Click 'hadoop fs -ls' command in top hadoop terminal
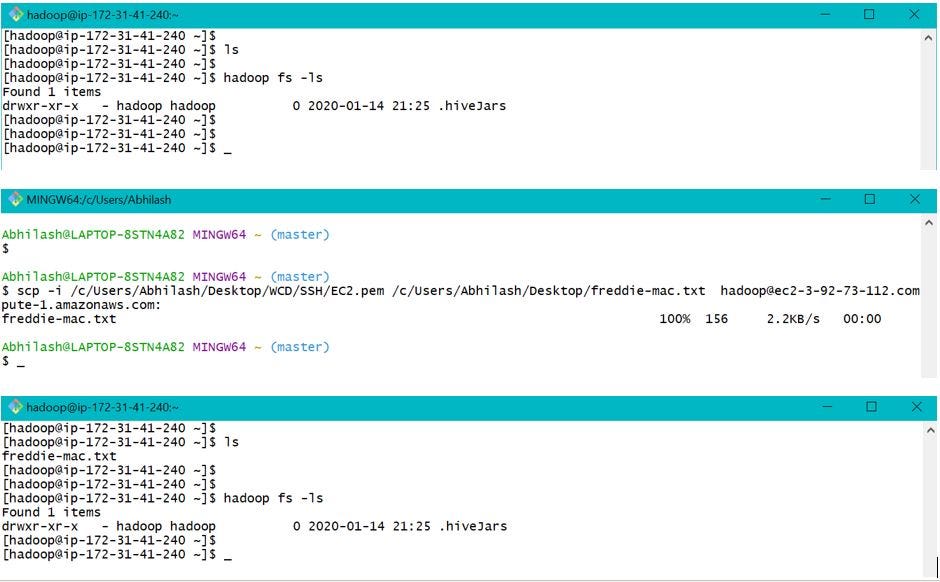Screen dimensions: 940x582 pos(273,78)
